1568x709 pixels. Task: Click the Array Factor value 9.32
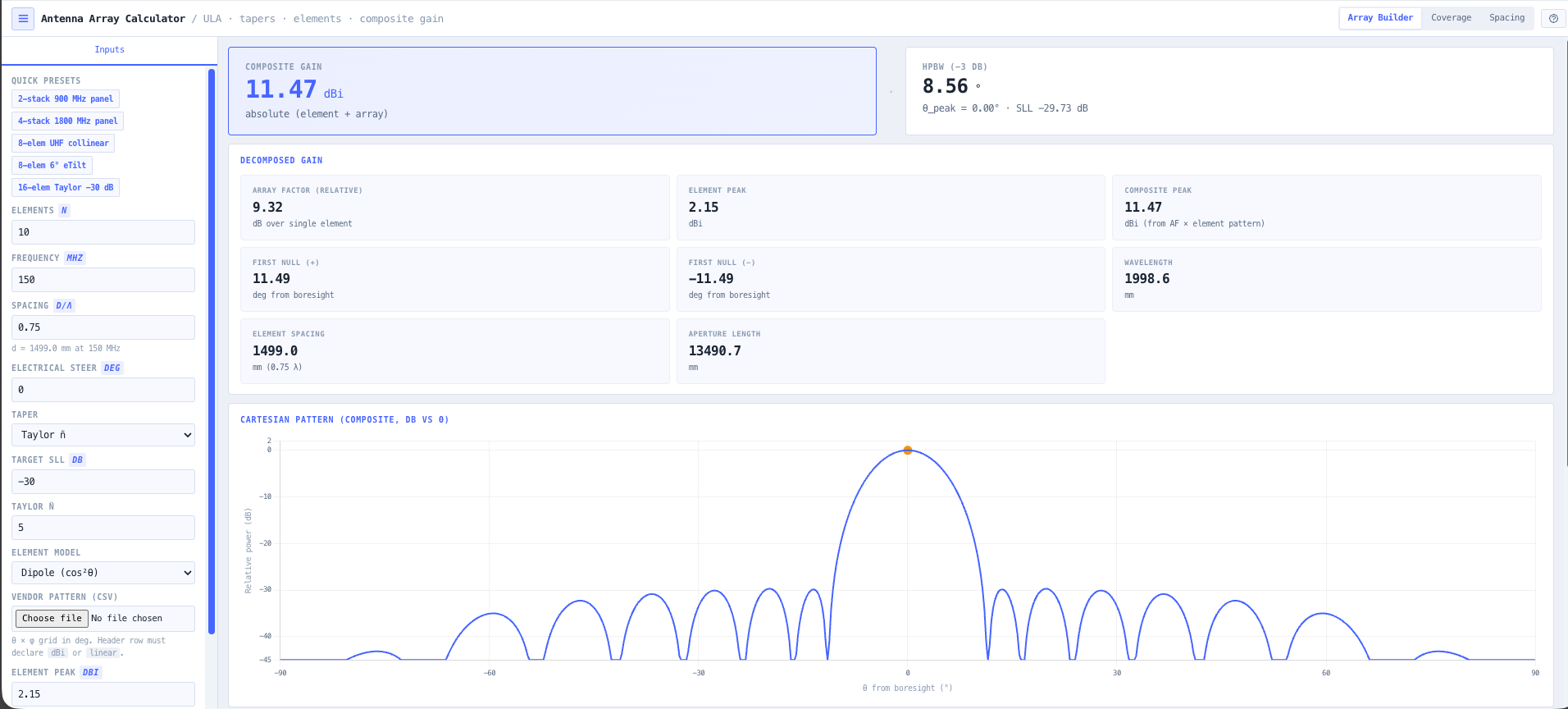click(267, 208)
